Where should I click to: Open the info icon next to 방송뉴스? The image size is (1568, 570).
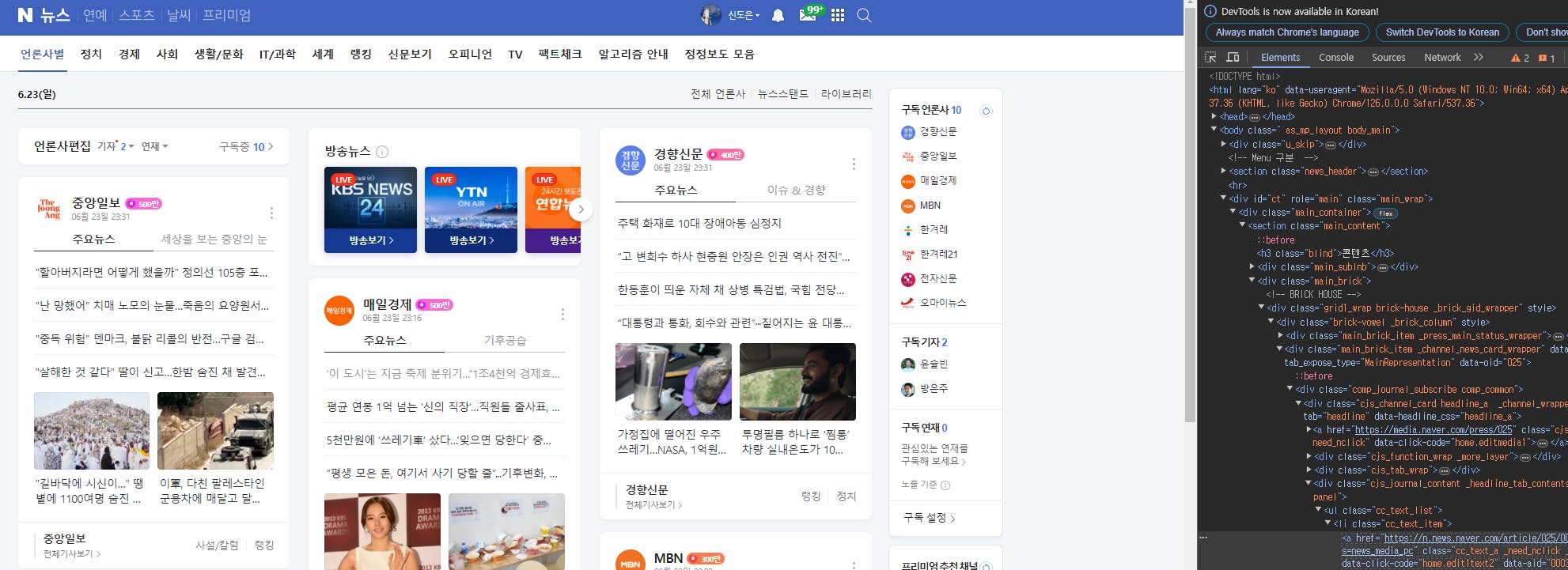point(382,152)
